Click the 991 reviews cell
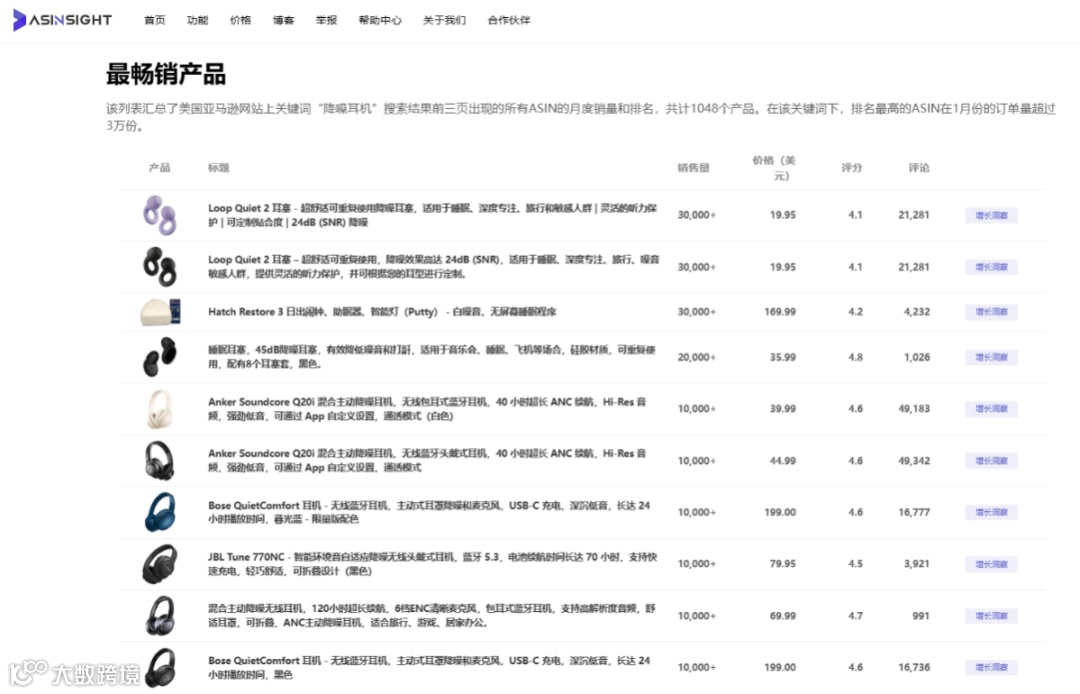The width and height of the screenshot is (1080, 694). 921,616
